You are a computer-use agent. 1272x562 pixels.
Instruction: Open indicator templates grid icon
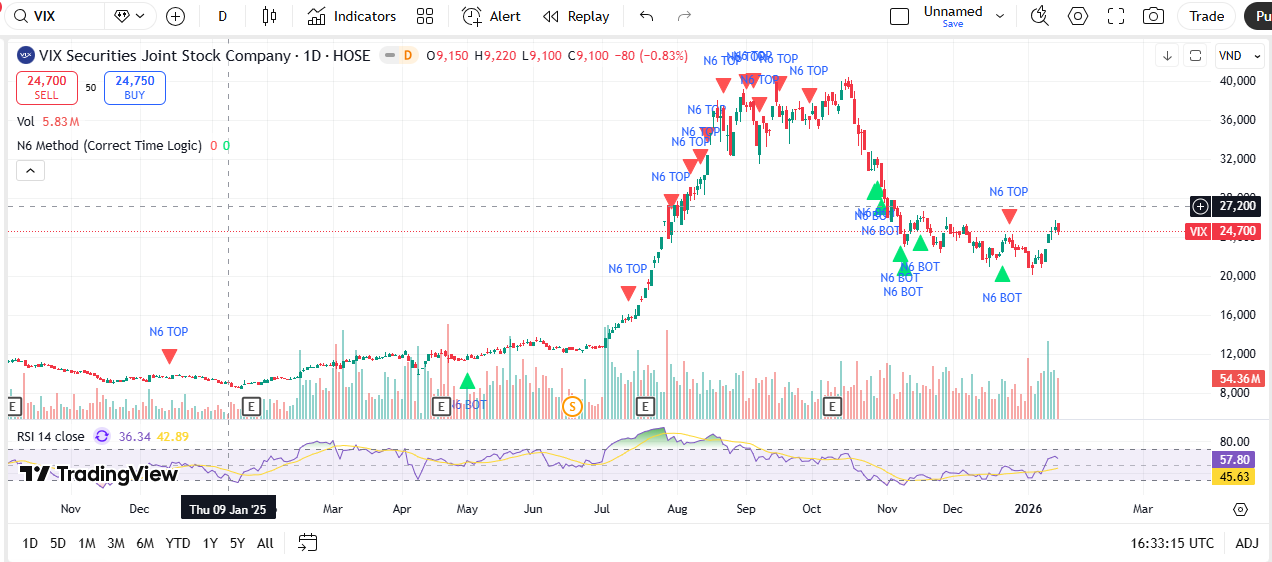[425, 16]
